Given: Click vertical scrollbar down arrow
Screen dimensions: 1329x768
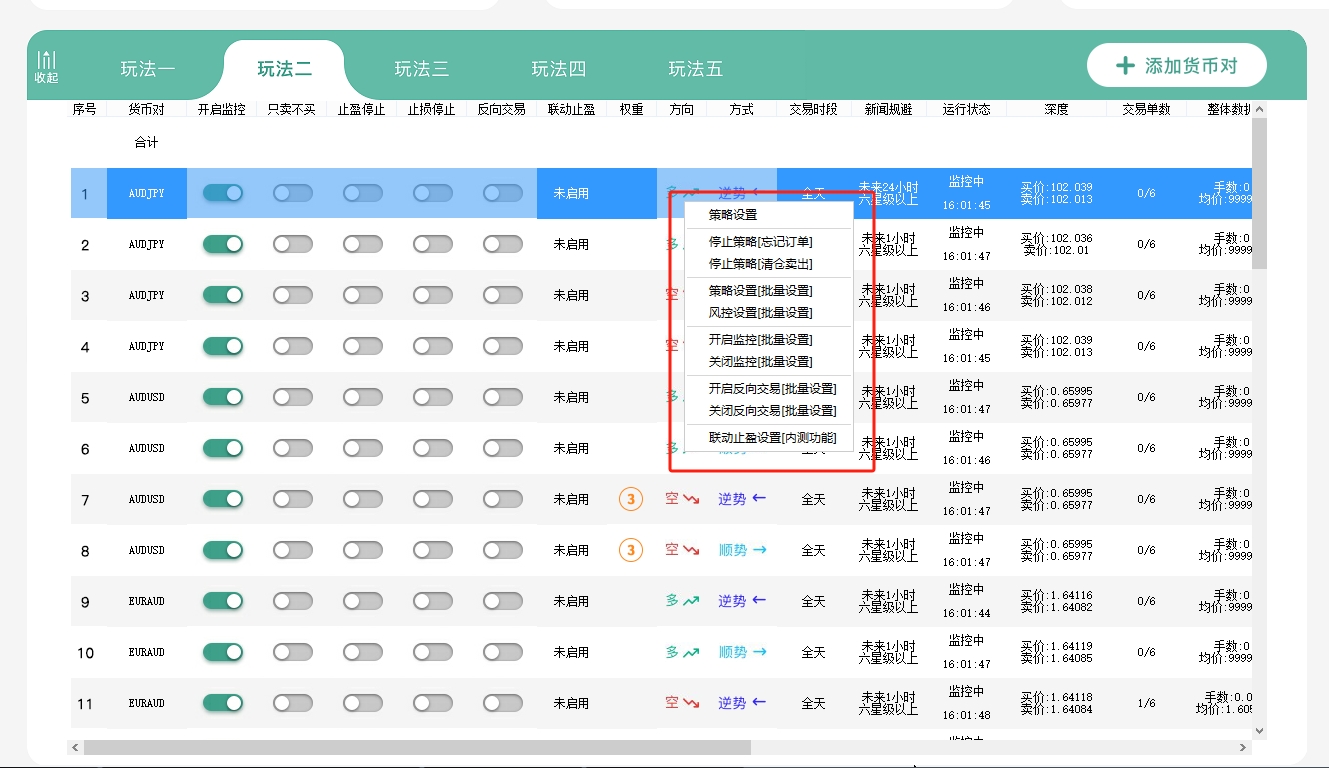Looking at the screenshot, I should click(x=1259, y=732).
